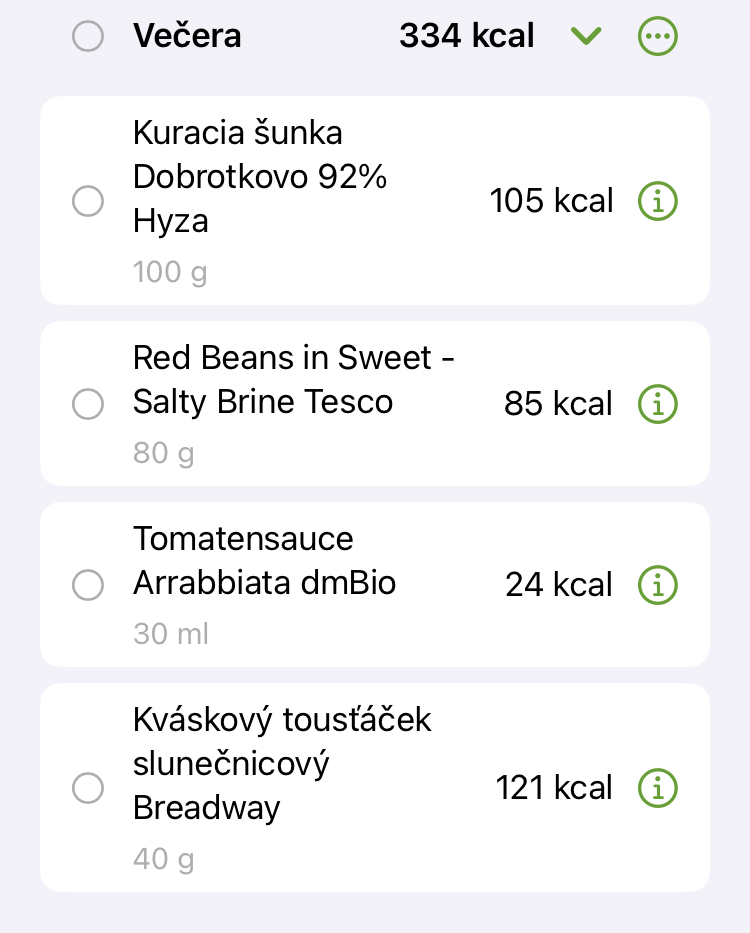750x933 pixels.
Task: View info for Kváskový tousťáček Breadway
Action: [657, 788]
